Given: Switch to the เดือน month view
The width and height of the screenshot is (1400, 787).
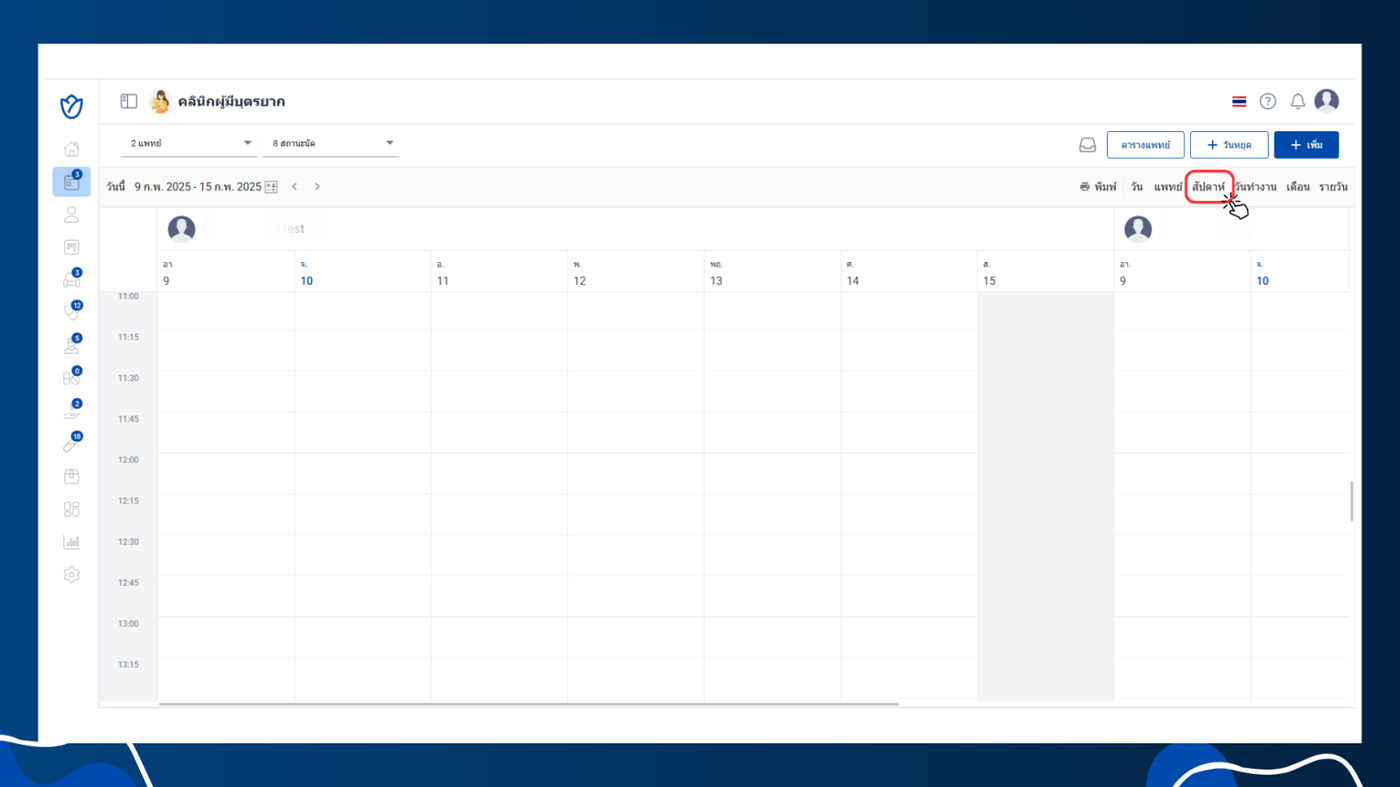Looking at the screenshot, I should click(x=1298, y=187).
